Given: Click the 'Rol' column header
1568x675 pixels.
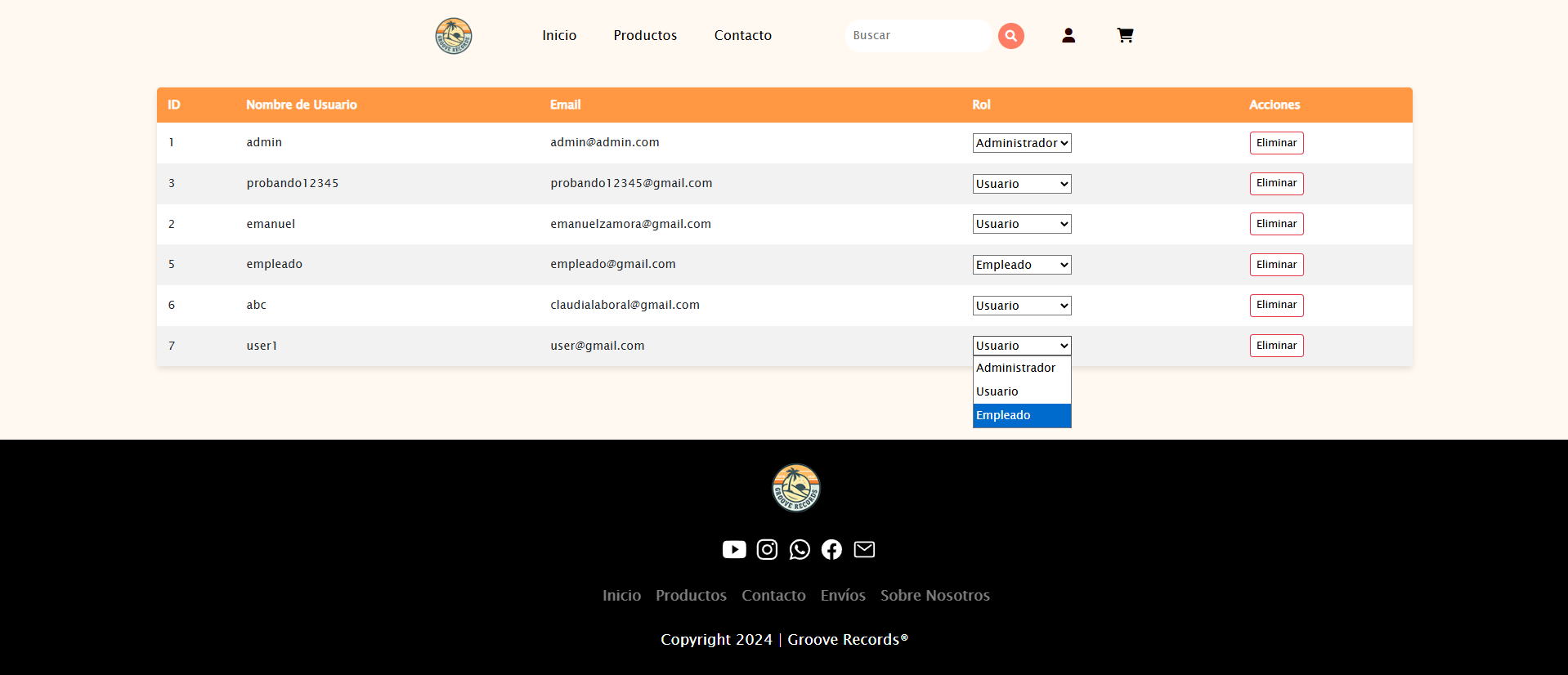Looking at the screenshot, I should tap(981, 105).
